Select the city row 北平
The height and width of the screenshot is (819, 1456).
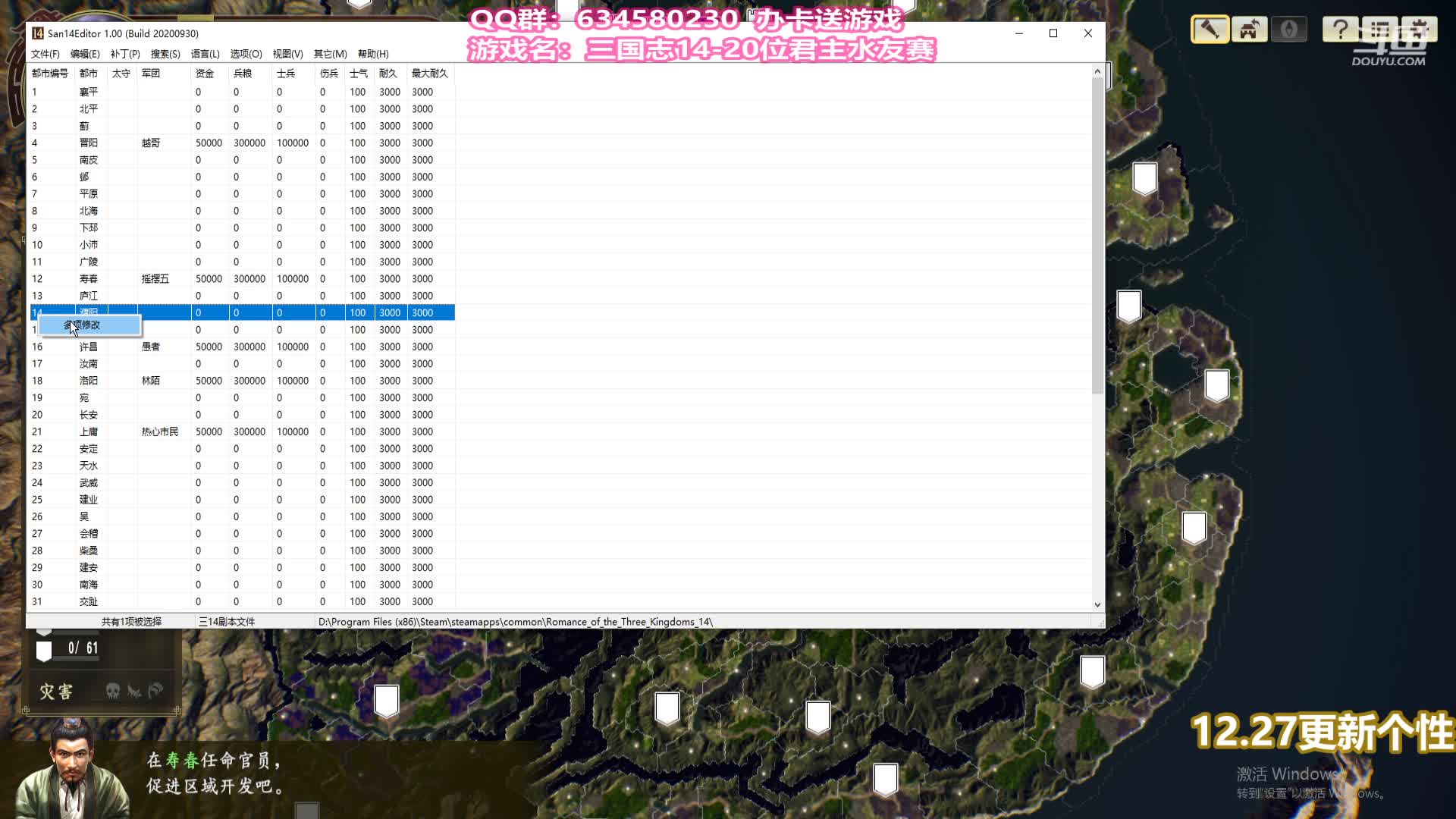(x=243, y=108)
